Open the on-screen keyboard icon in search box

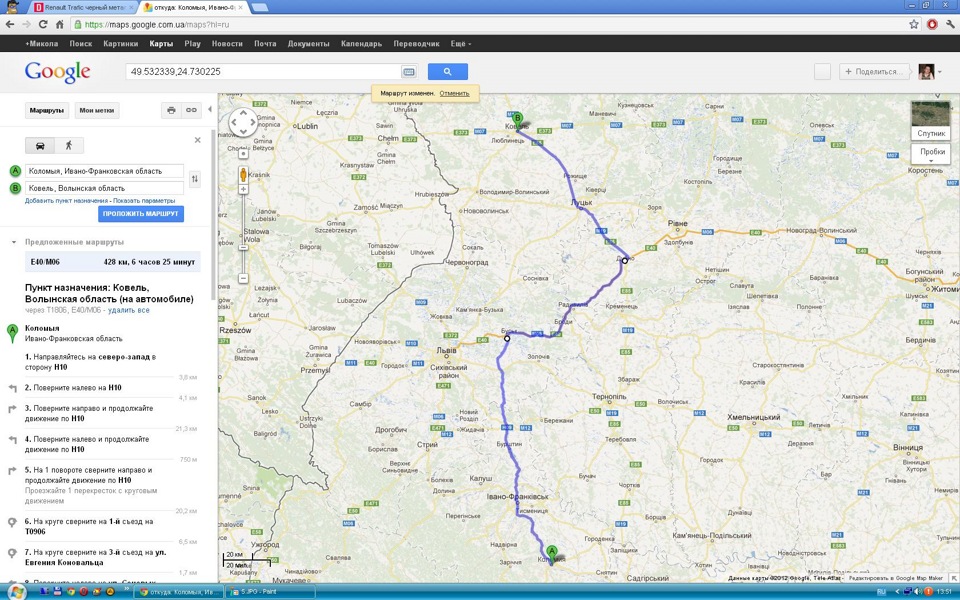(x=408, y=72)
